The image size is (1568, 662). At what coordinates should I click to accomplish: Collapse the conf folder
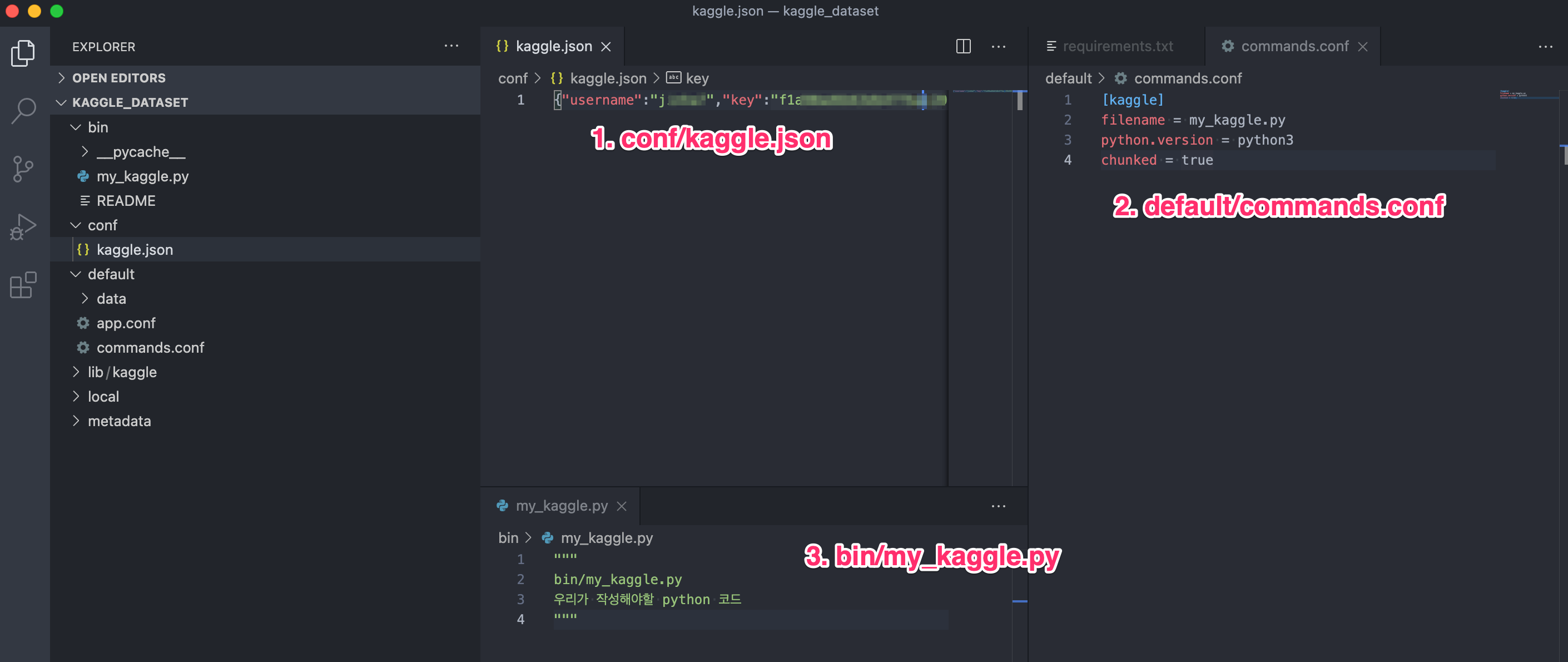[76, 225]
